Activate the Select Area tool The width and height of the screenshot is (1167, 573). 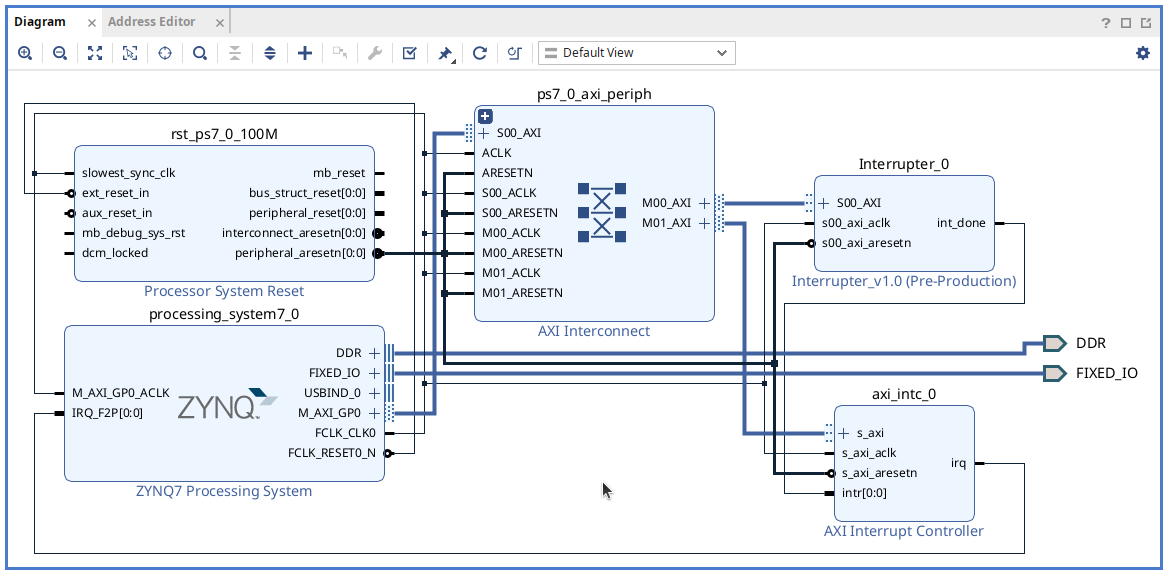click(x=130, y=53)
